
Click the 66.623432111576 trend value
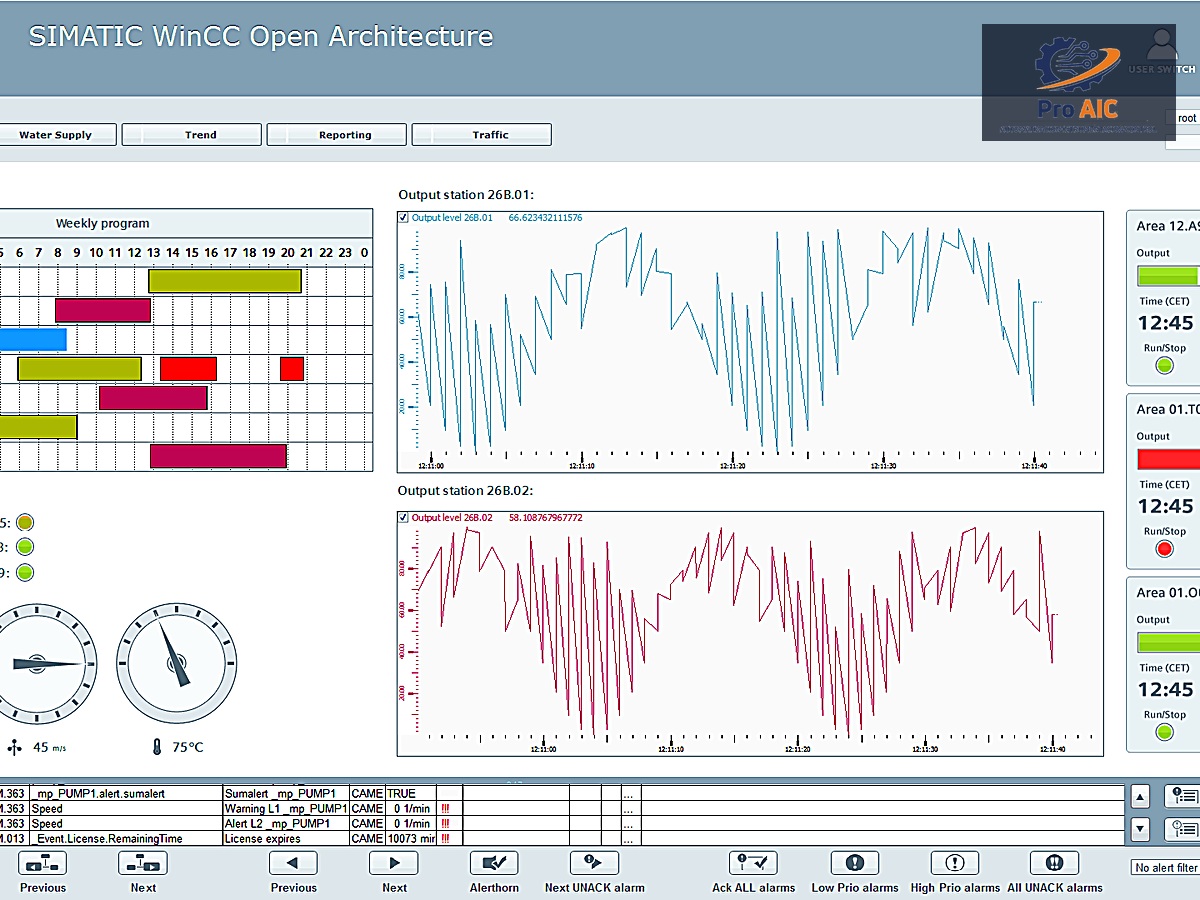pyautogui.click(x=545, y=218)
